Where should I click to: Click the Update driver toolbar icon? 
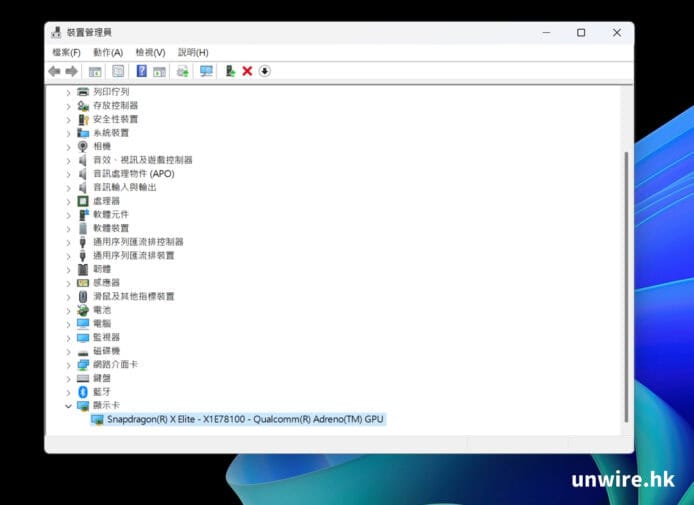(230, 71)
